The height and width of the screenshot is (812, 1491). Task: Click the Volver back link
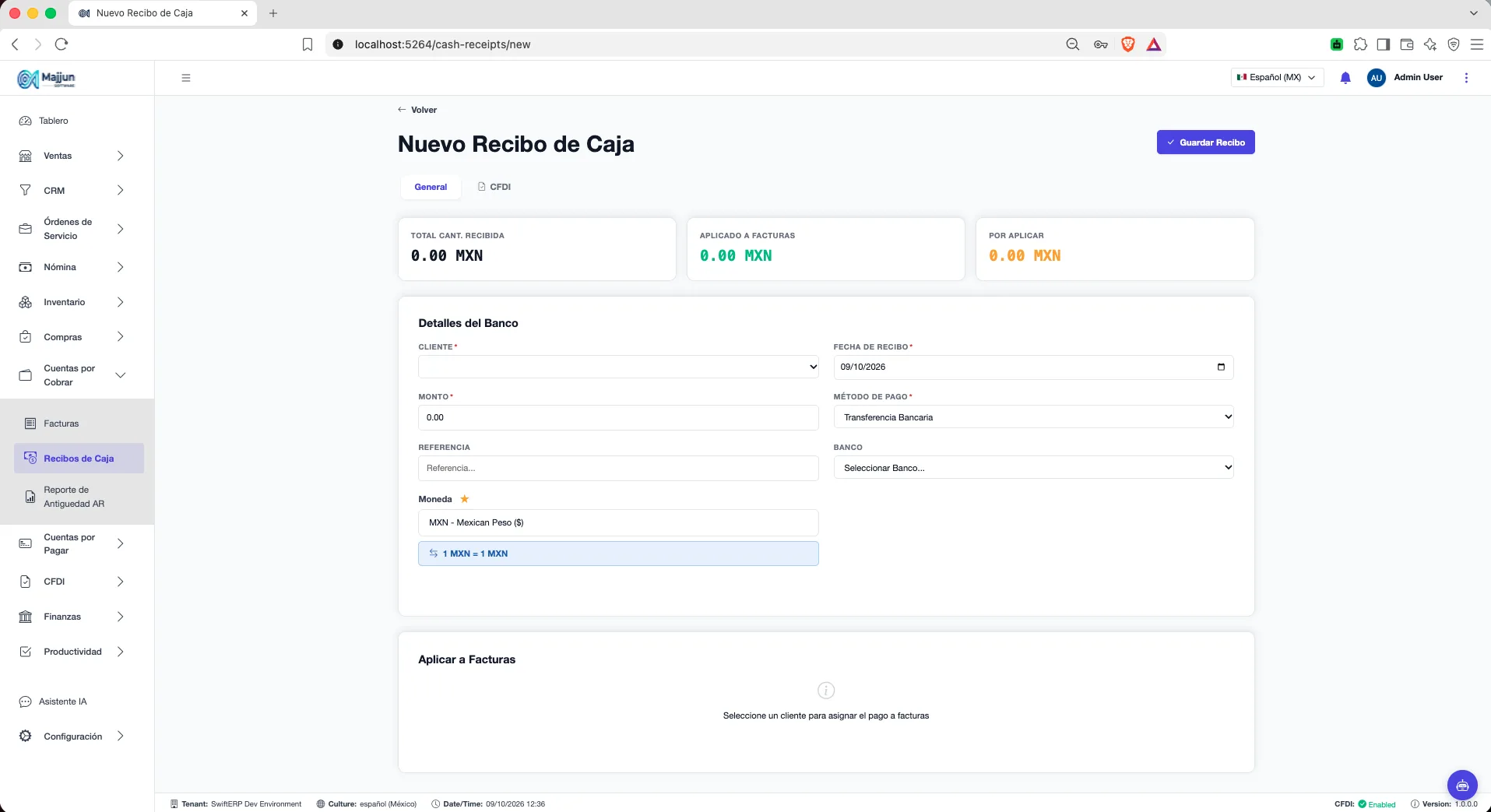point(417,110)
